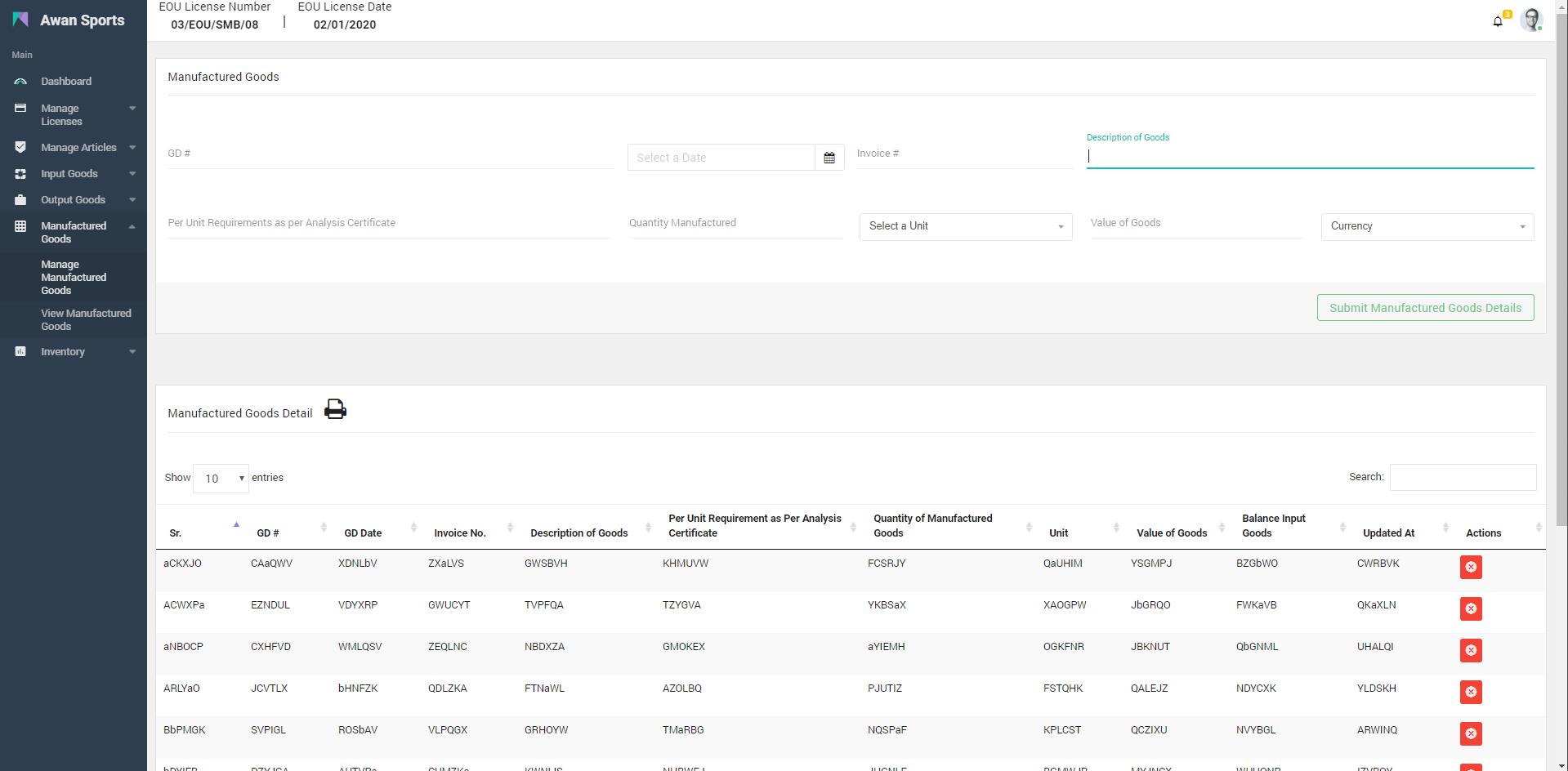Screen dimensions: 1568x771
Task: Change the Show entries count dropdown
Action: [x=221, y=478]
